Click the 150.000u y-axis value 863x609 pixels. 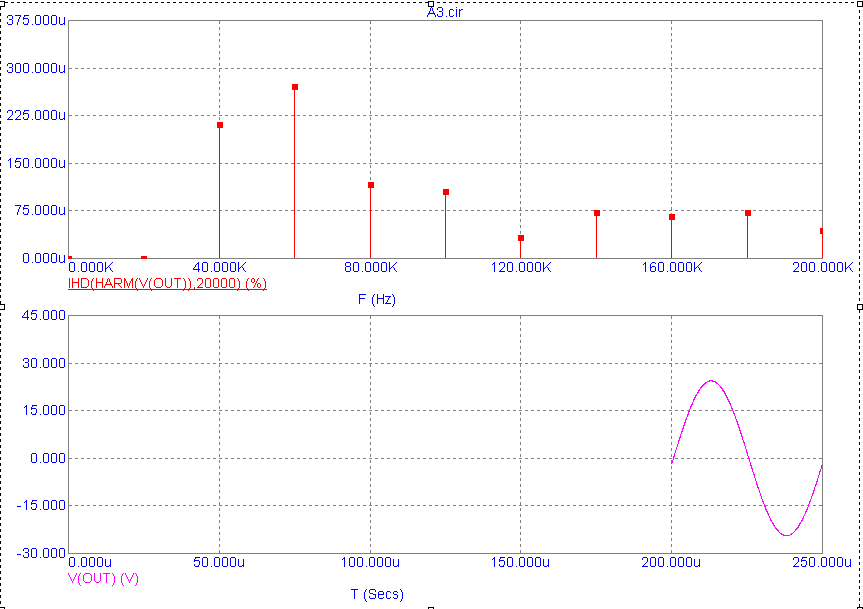click(36, 163)
